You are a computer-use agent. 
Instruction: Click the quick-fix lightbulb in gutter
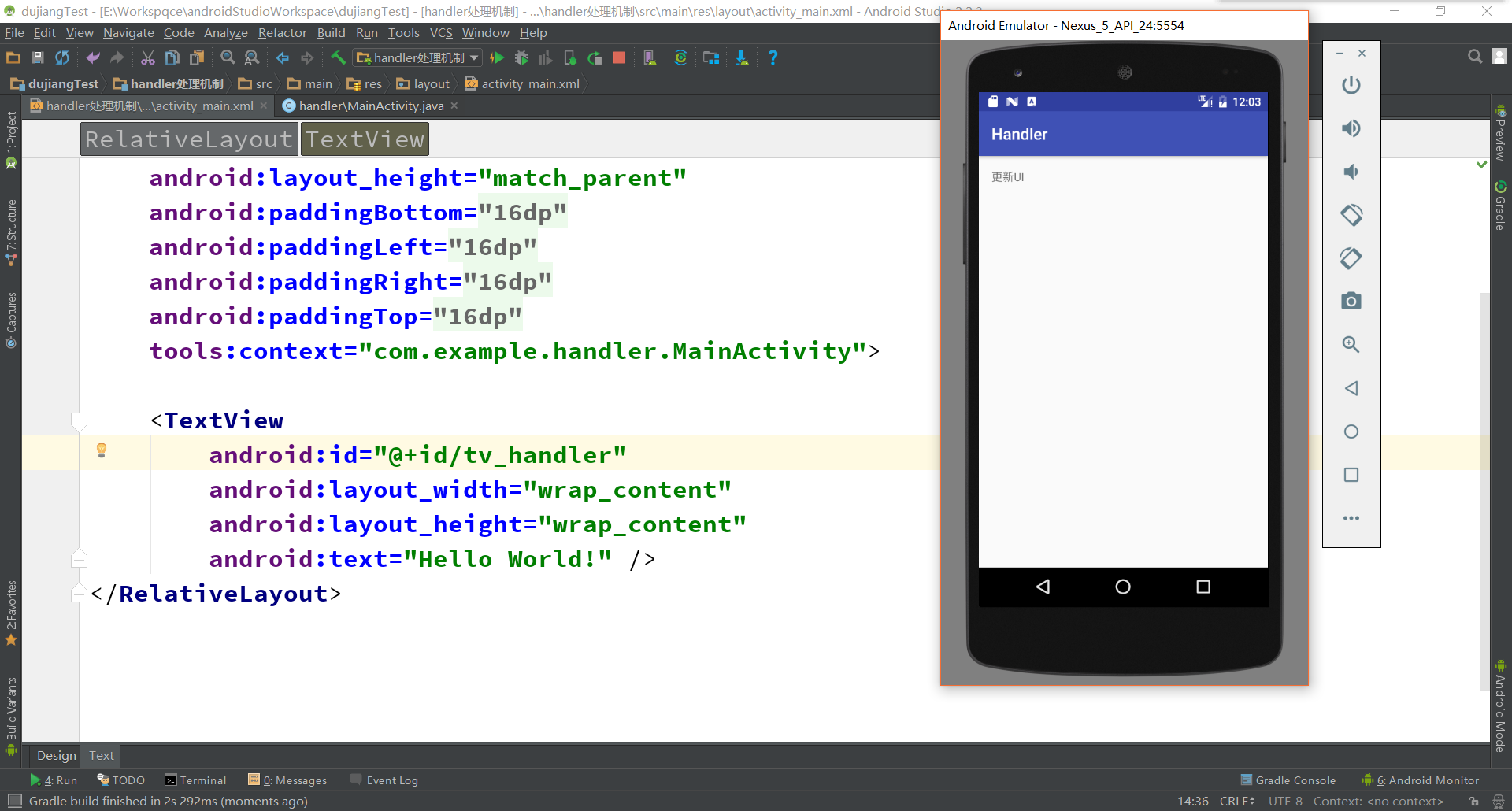[x=102, y=450]
